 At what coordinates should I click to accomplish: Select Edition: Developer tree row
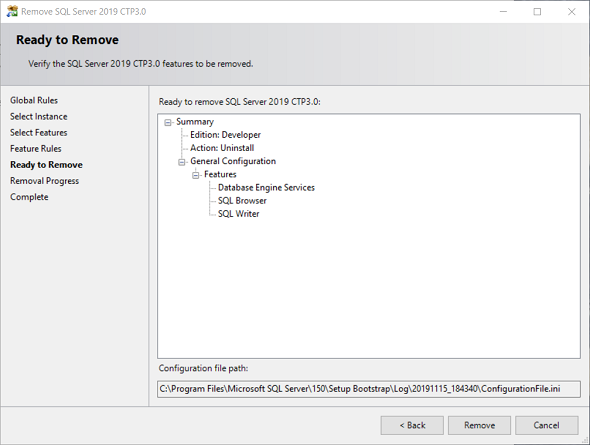[x=225, y=135]
